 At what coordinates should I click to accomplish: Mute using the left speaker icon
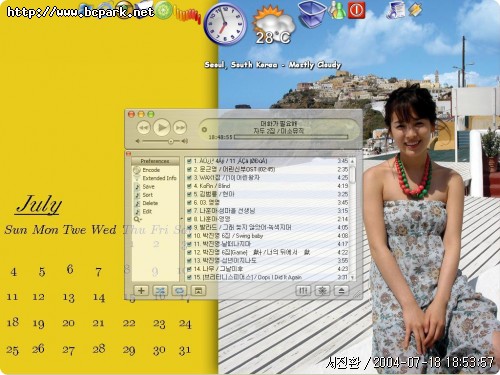click(138, 141)
